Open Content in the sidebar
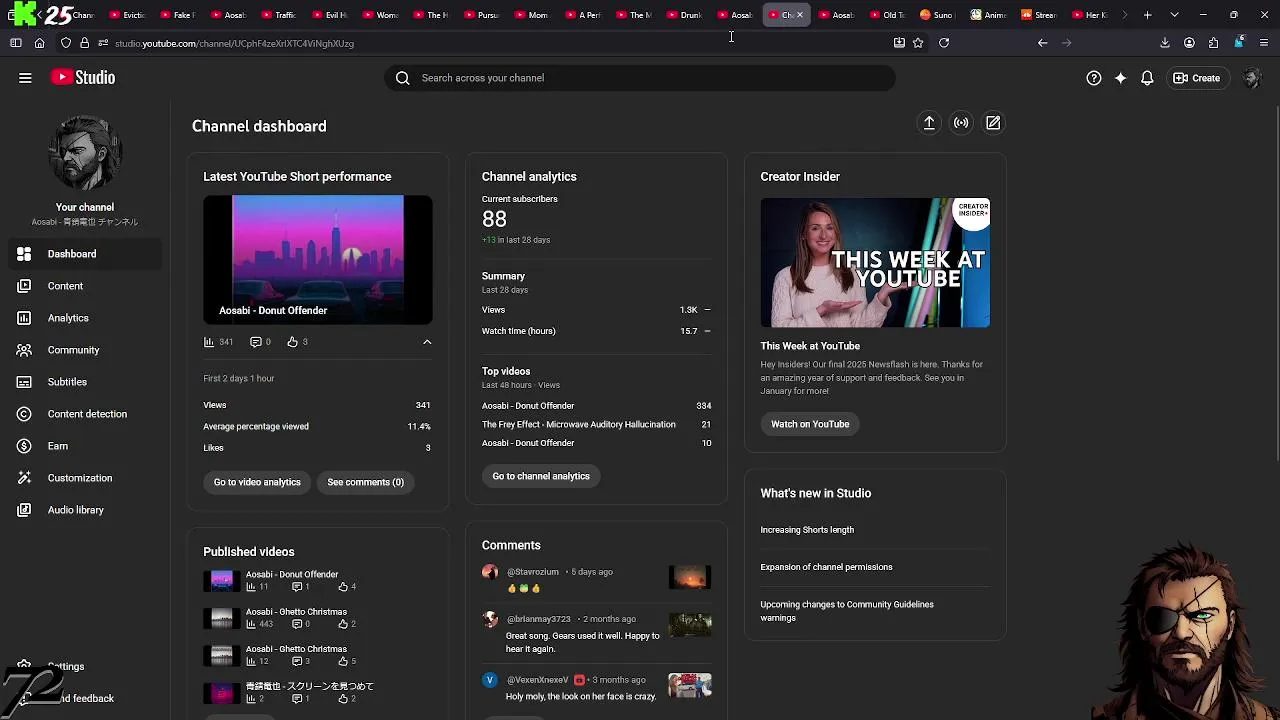Image resolution: width=1280 pixels, height=720 pixels. point(85,286)
